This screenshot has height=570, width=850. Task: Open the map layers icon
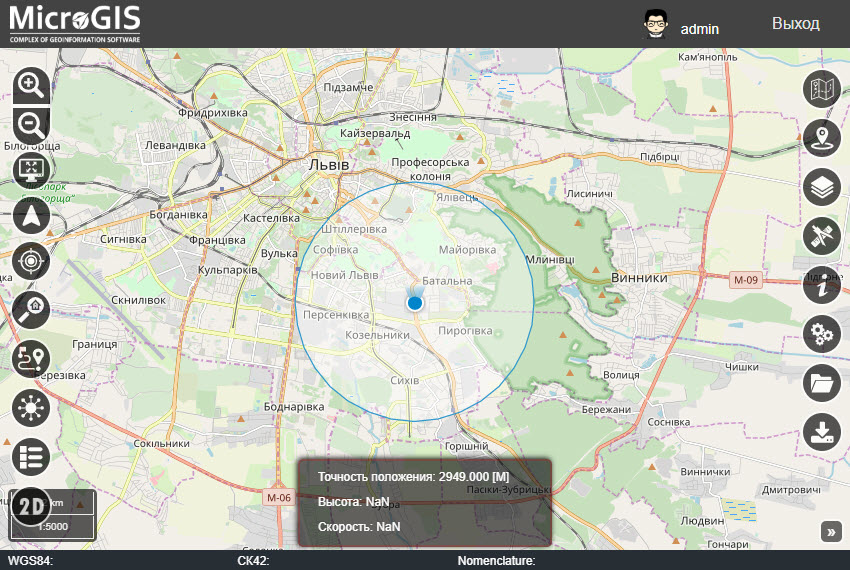pyautogui.click(x=821, y=187)
